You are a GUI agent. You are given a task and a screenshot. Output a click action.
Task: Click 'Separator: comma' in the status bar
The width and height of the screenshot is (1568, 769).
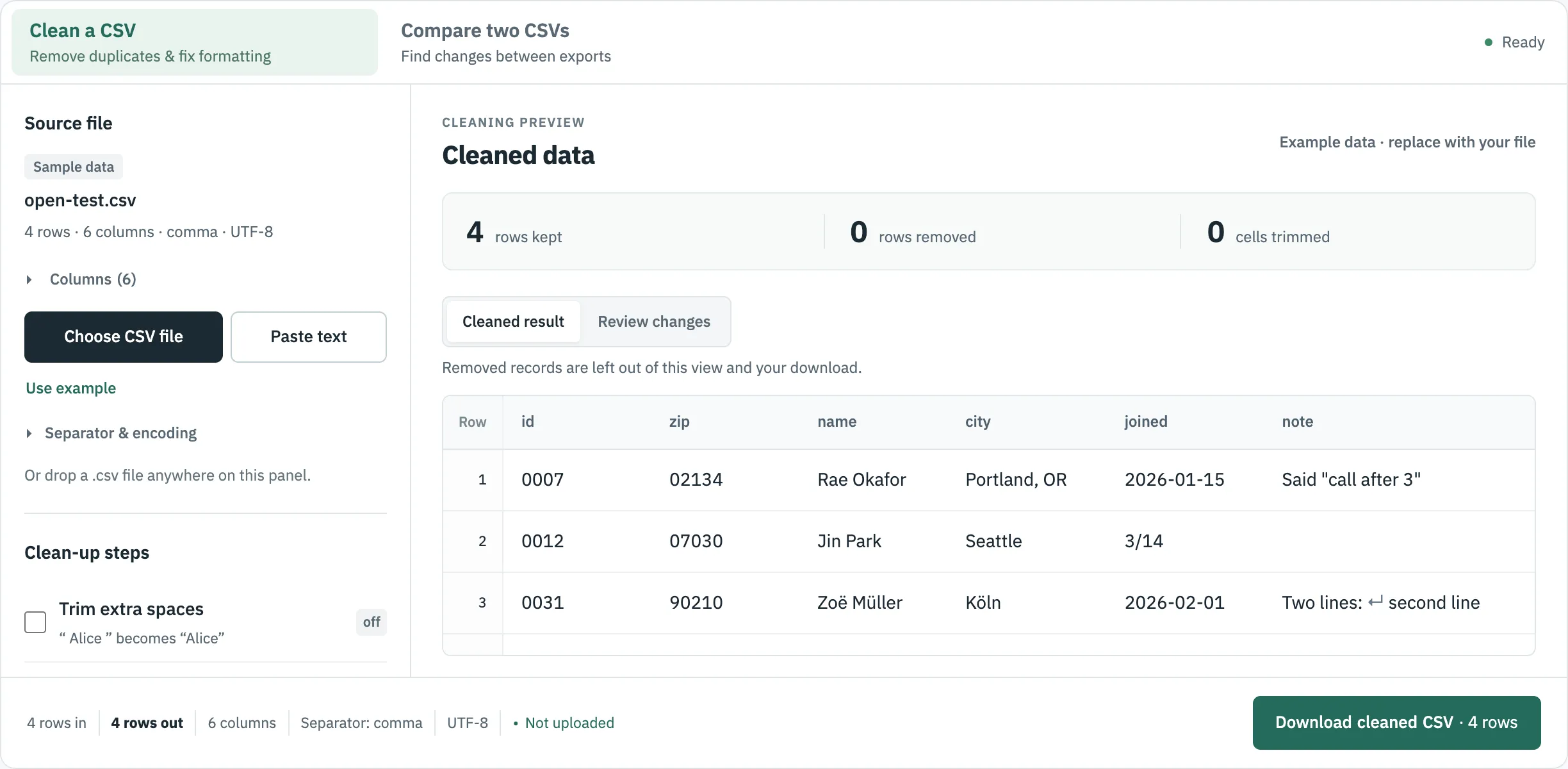point(361,723)
